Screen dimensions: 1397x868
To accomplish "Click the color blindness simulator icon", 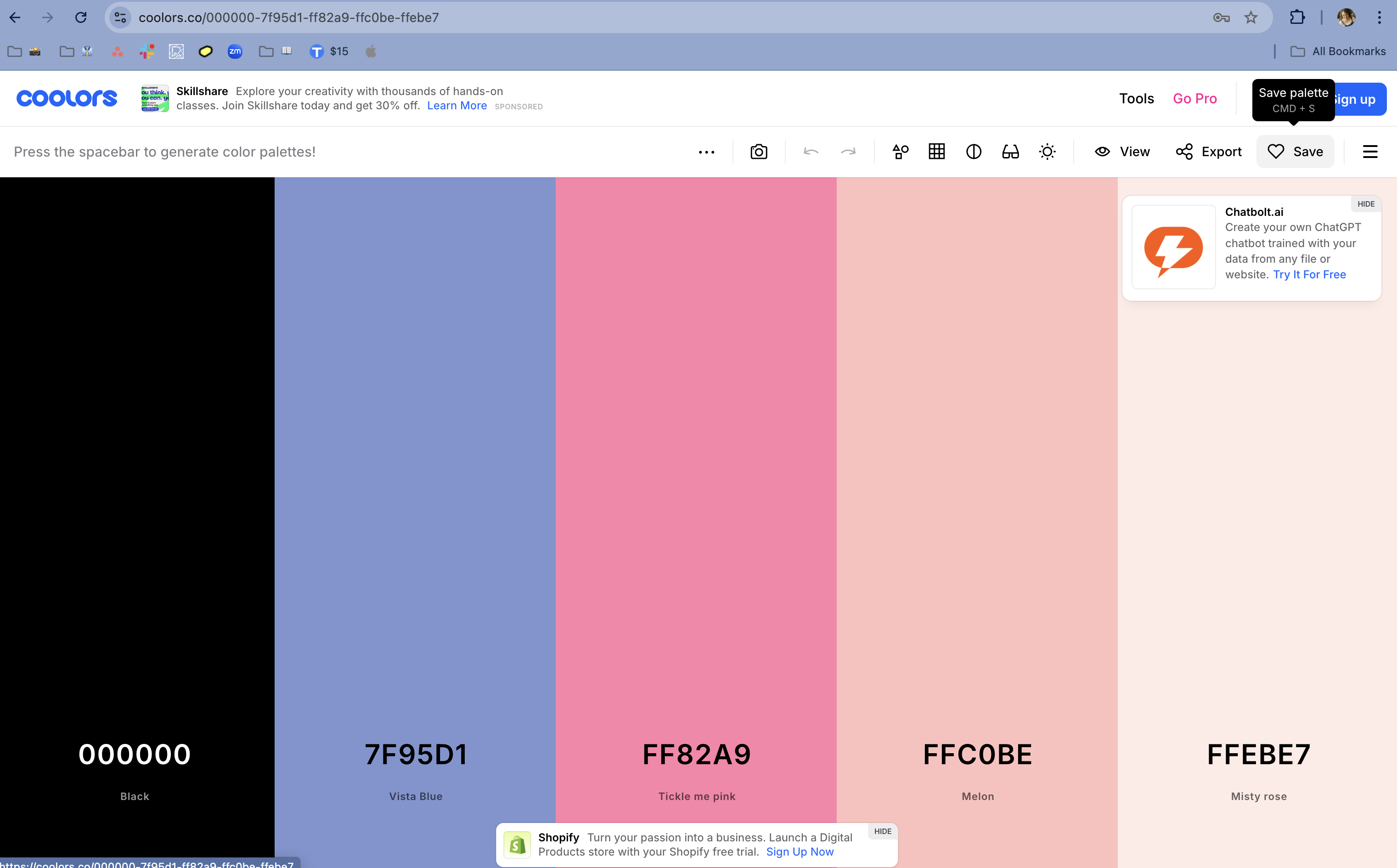I will (x=1011, y=151).
